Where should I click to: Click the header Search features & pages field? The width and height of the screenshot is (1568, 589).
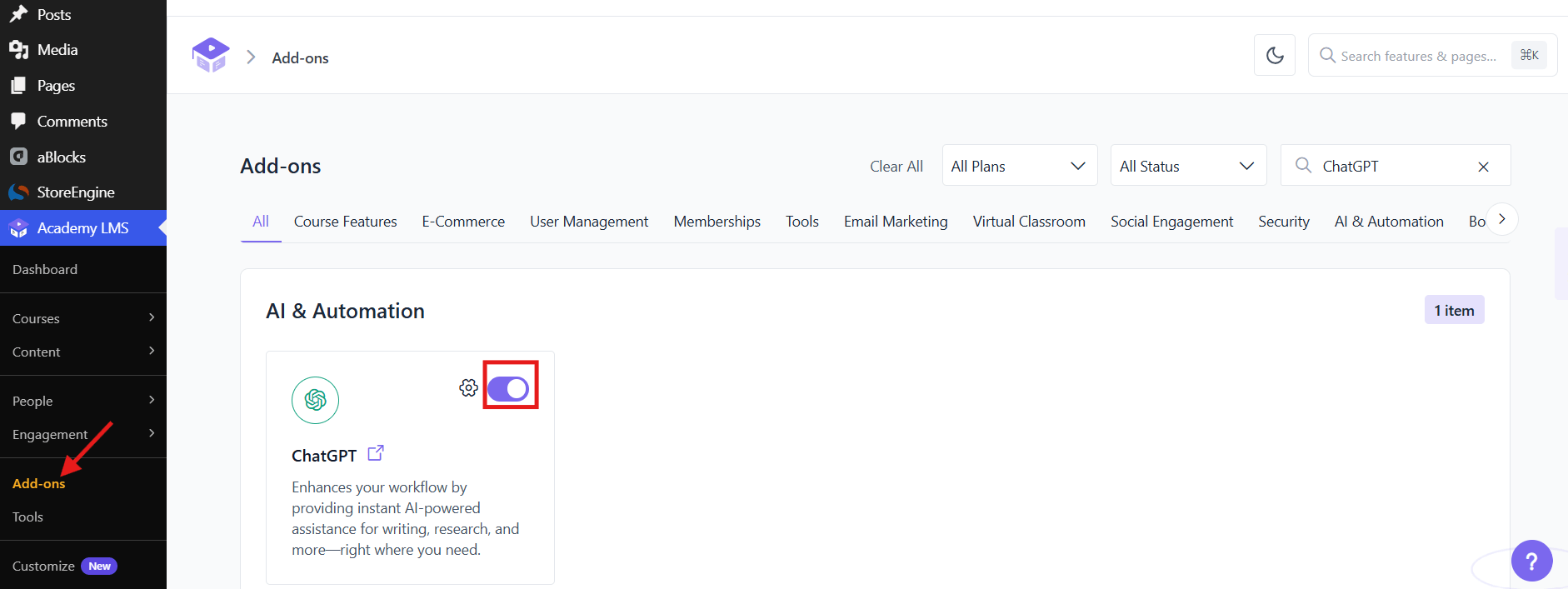(1432, 55)
